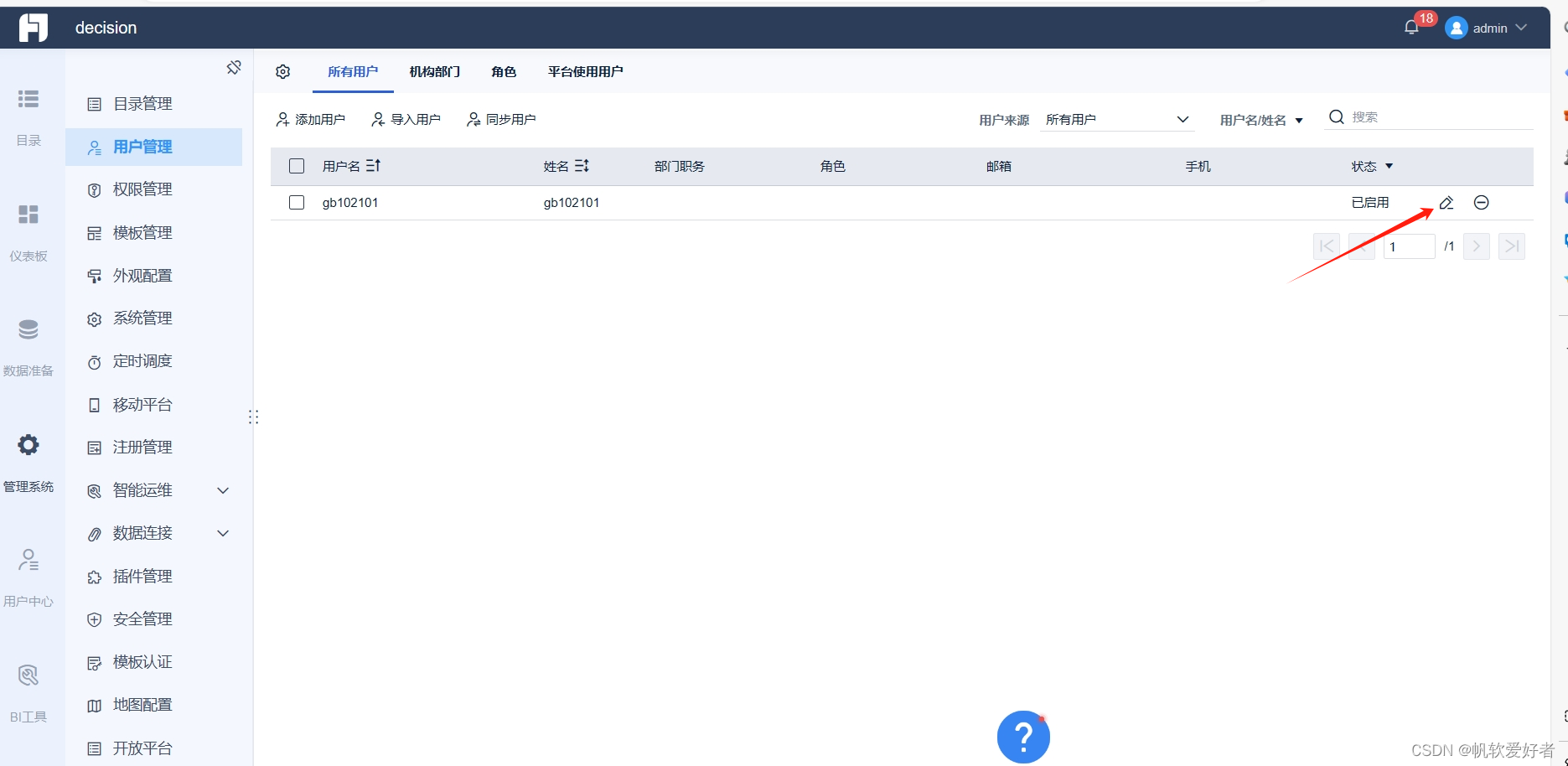Click into the 搜索 search field

[1441, 117]
